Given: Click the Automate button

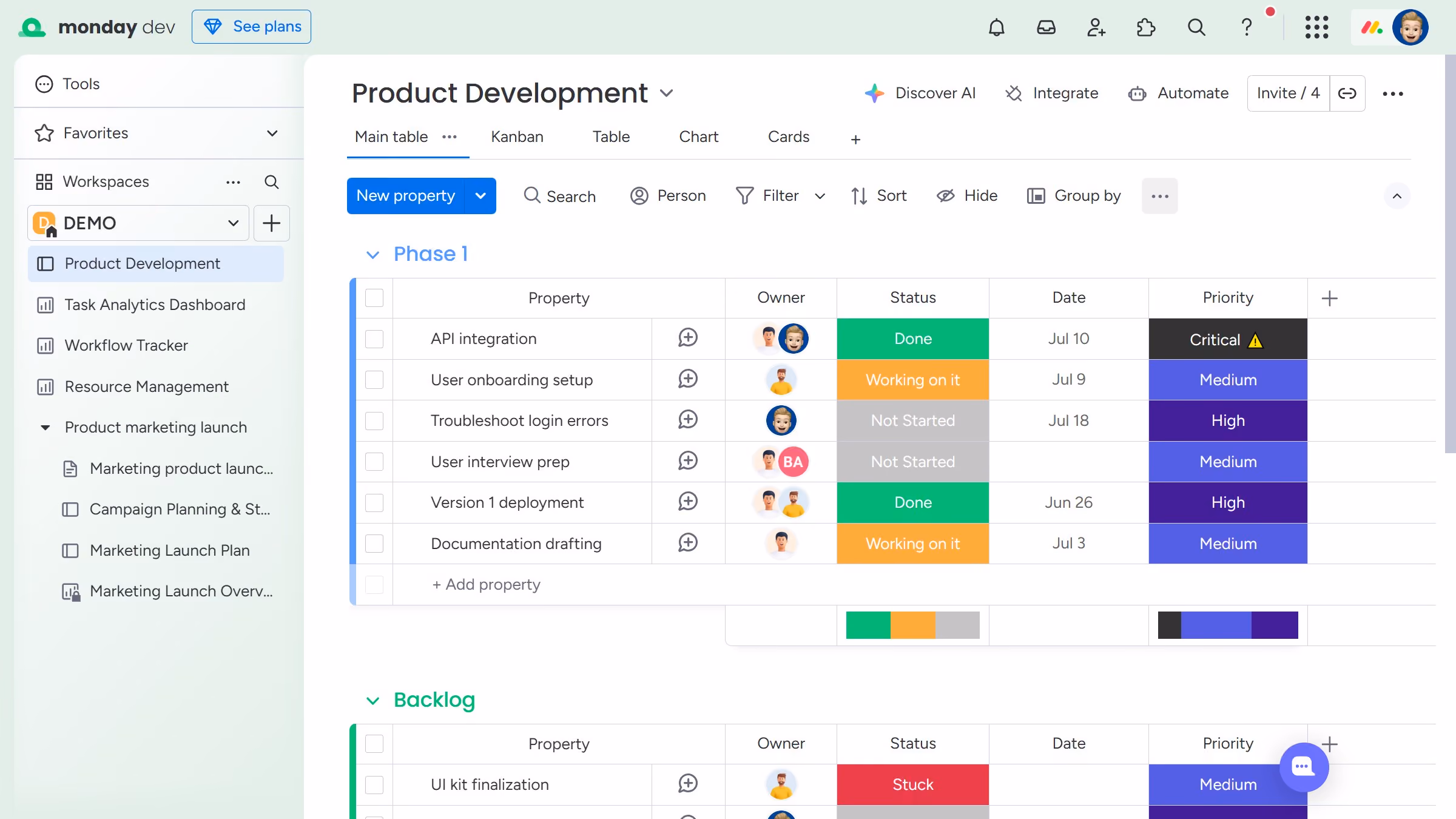Looking at the screenshot, I should click(1178, 93).
